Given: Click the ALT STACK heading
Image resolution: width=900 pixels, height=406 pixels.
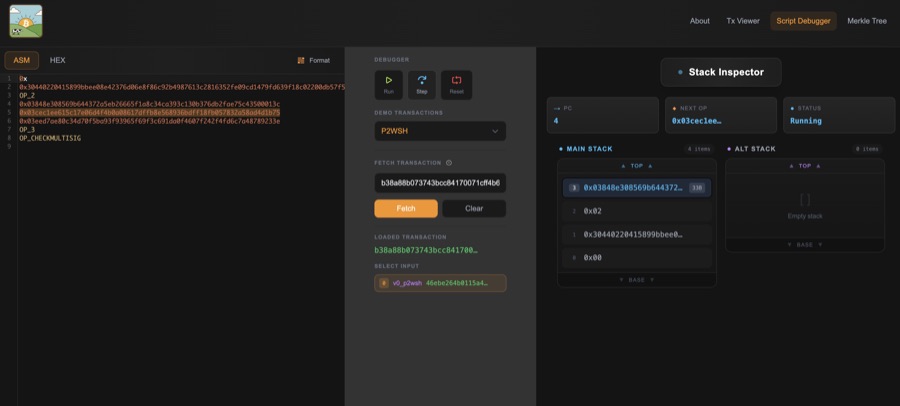Looking at the screenshot, I should (x=755, y=149).
